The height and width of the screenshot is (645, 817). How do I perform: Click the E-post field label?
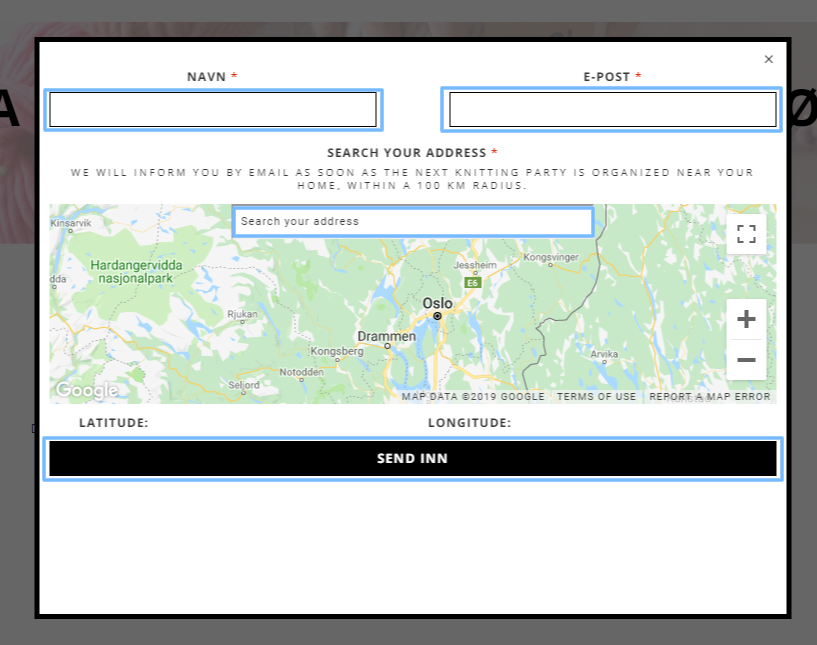[606, 77]
